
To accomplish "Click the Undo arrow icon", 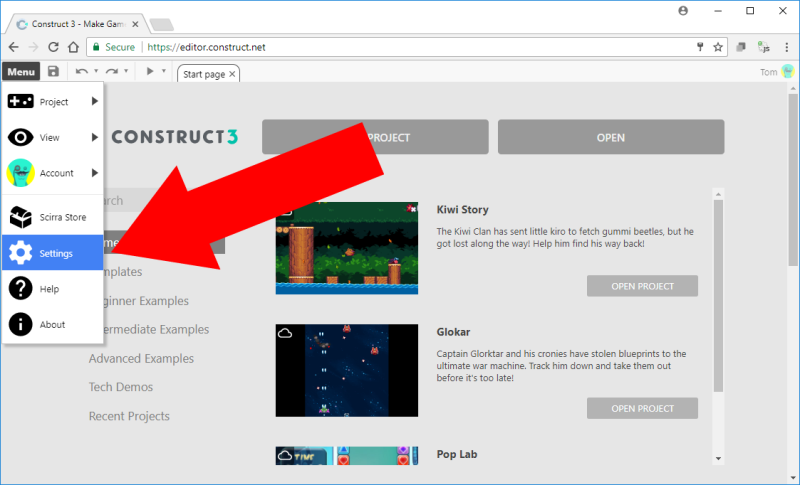I will (81, 72).
